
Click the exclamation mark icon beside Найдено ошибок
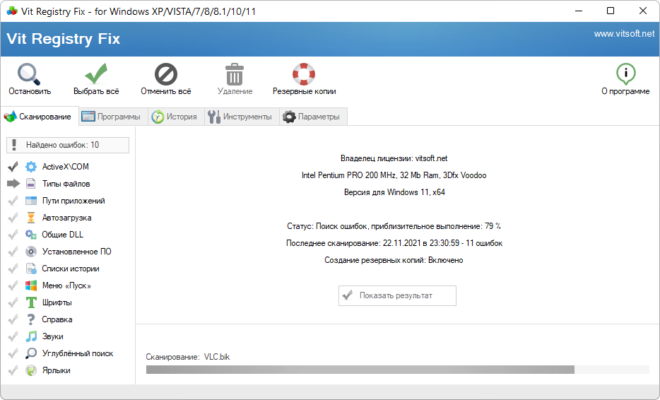[x=14, y=145]
